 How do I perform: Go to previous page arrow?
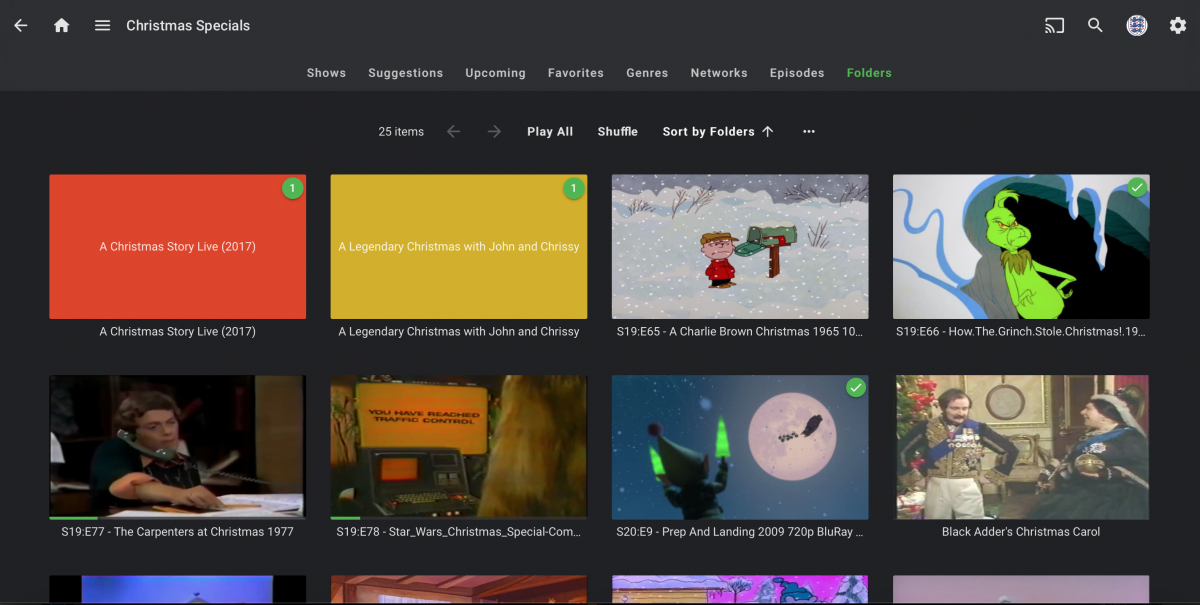454,132
